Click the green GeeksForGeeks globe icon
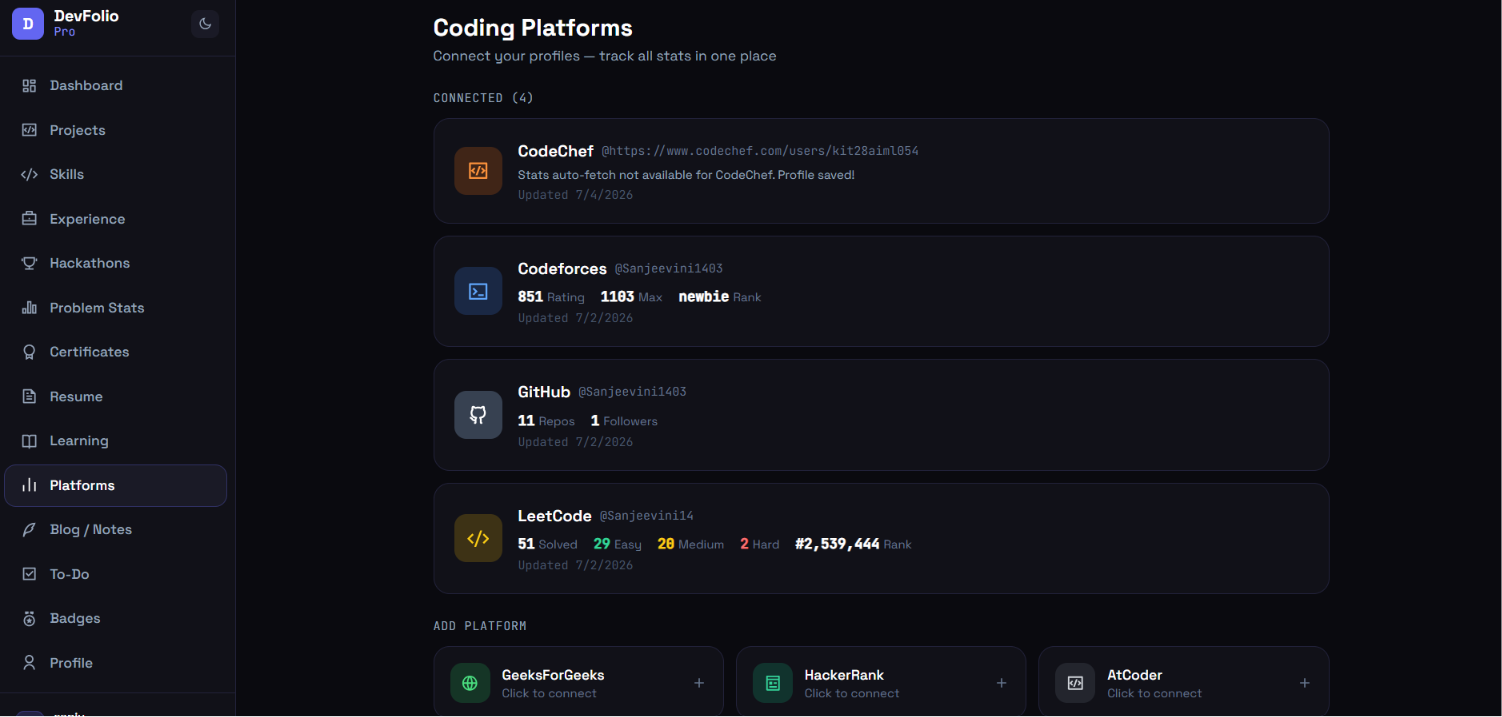The height and width of the screenshot is (717, 1502). point(470,683)
